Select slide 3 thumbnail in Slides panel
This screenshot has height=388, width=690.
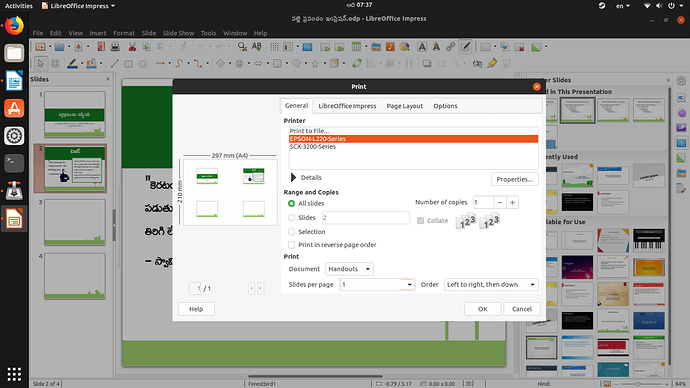(75, 222)
